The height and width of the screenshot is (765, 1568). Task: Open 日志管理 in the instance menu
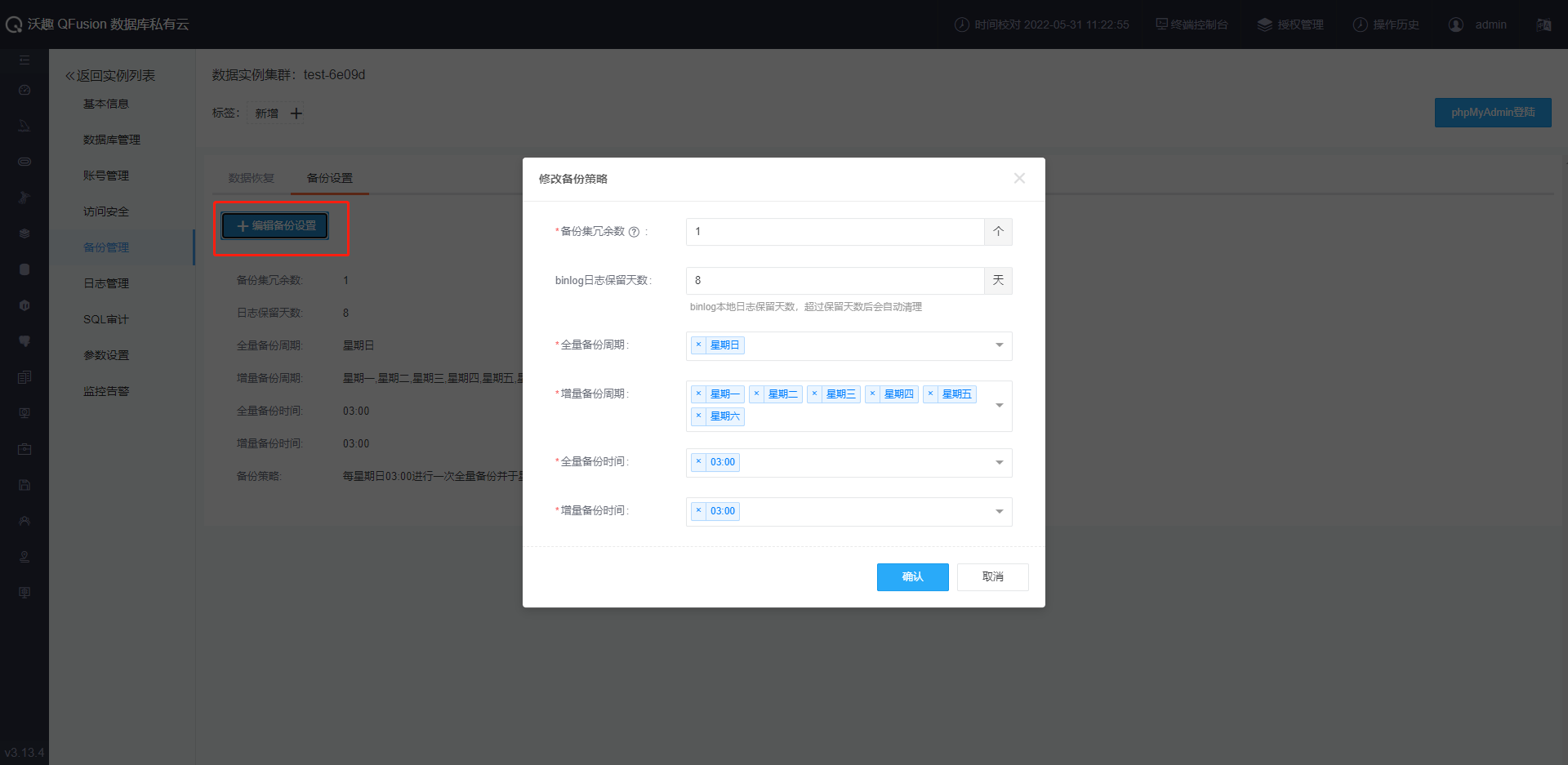[106, 283]
